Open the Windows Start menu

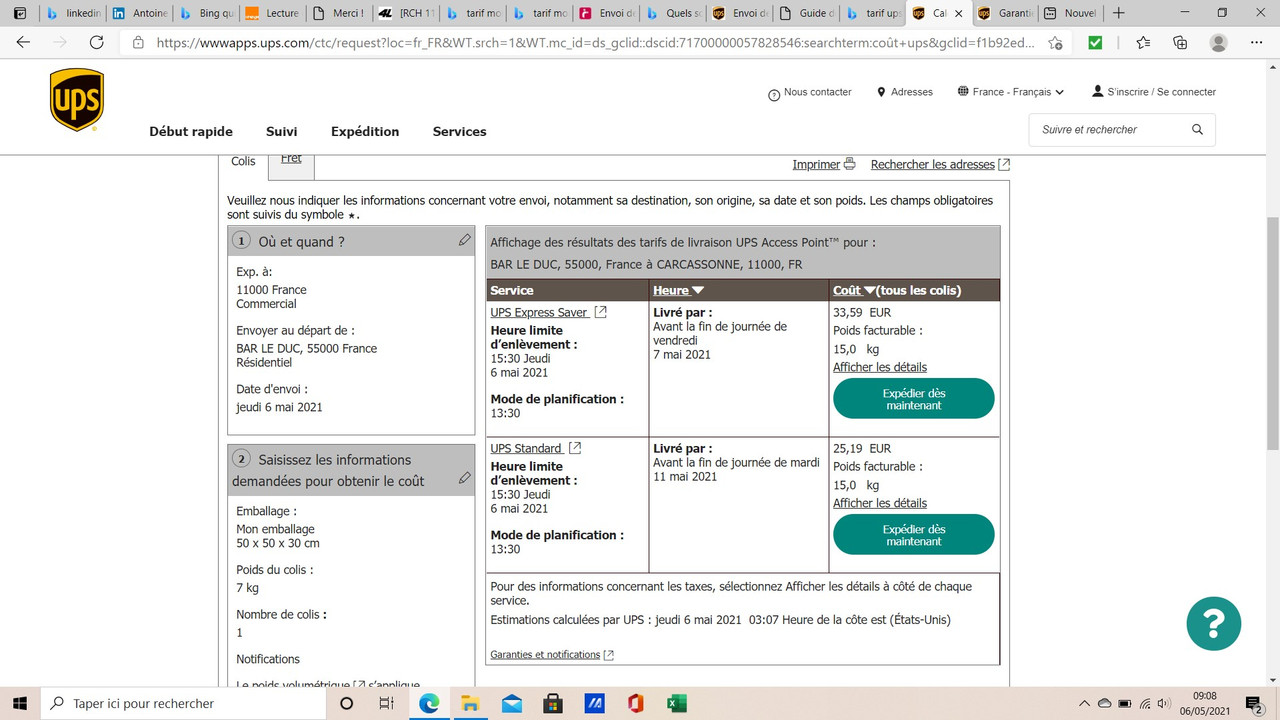(x=20, y=703)
